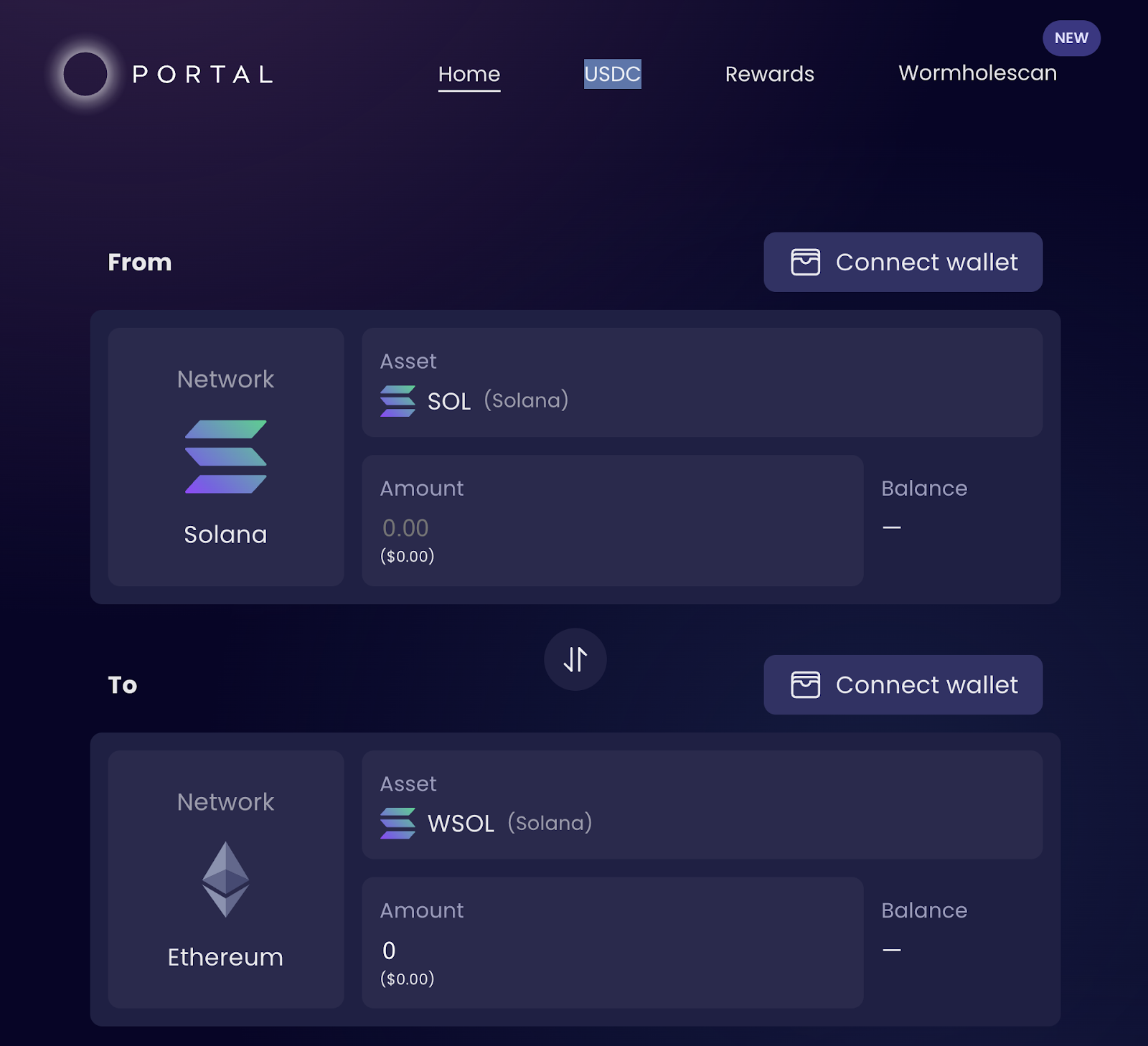The width and height of the screenshot is (1148, 1046).
Task: Select the Solana source network logo
Action: pos(226,457)
